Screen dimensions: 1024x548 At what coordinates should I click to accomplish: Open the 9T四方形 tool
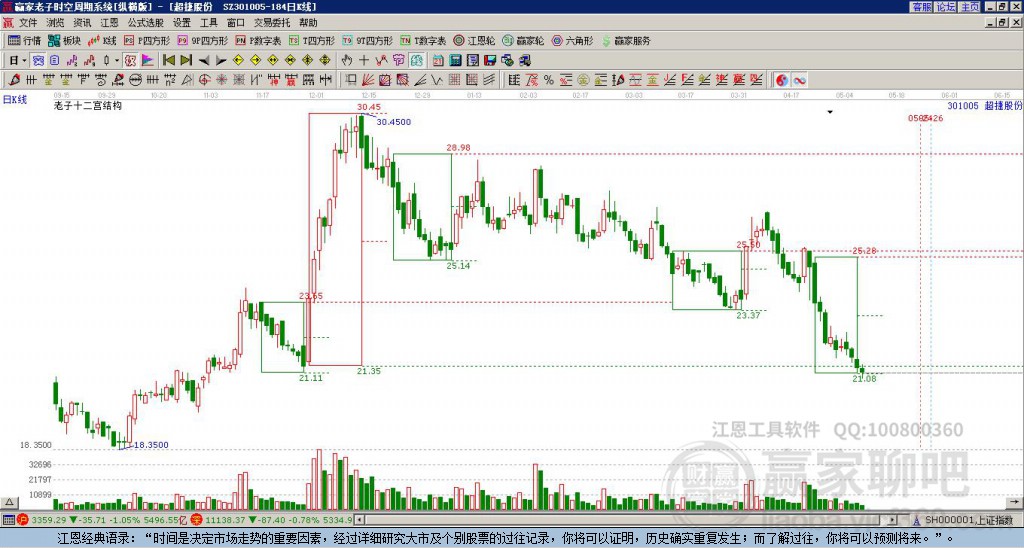tap(368, 40)
